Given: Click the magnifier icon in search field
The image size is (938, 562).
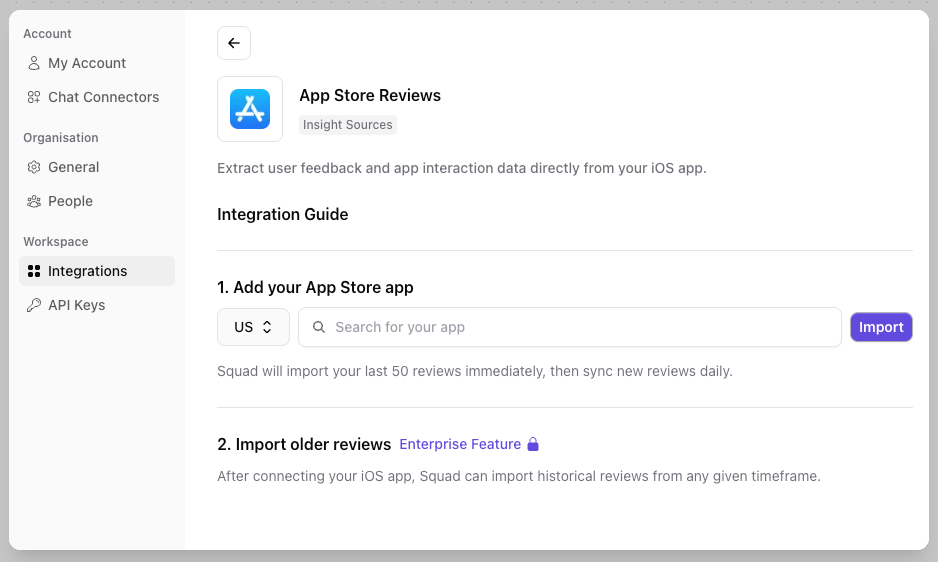Looking at the screenshot, I should click(319, 327).
